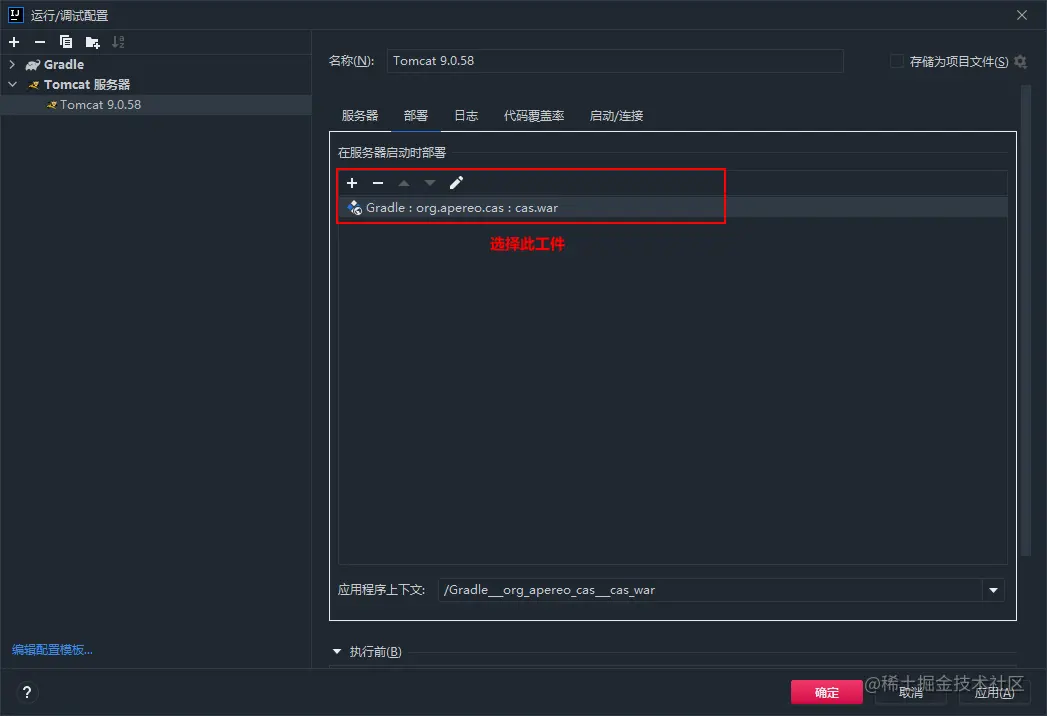
Task: Switch to the 部署 tab
Action: point(415,116)
